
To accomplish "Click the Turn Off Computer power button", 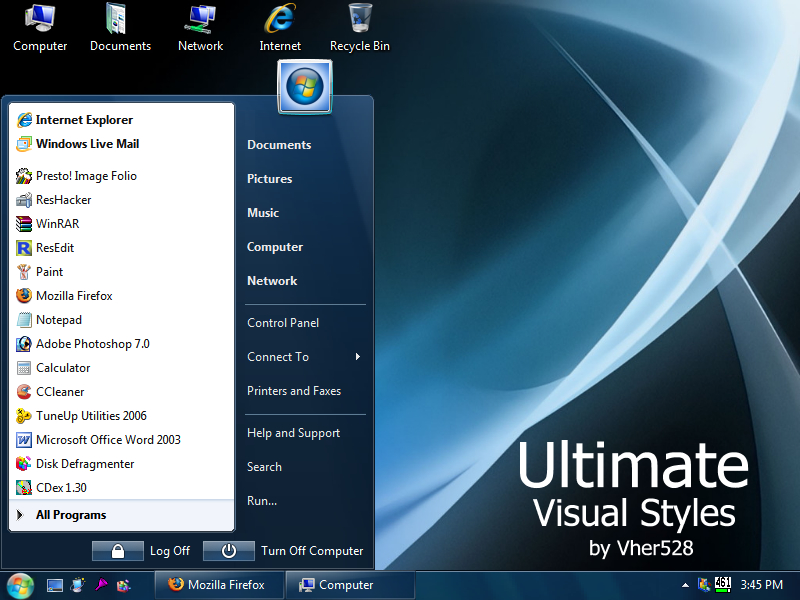I will click(229, 551).
